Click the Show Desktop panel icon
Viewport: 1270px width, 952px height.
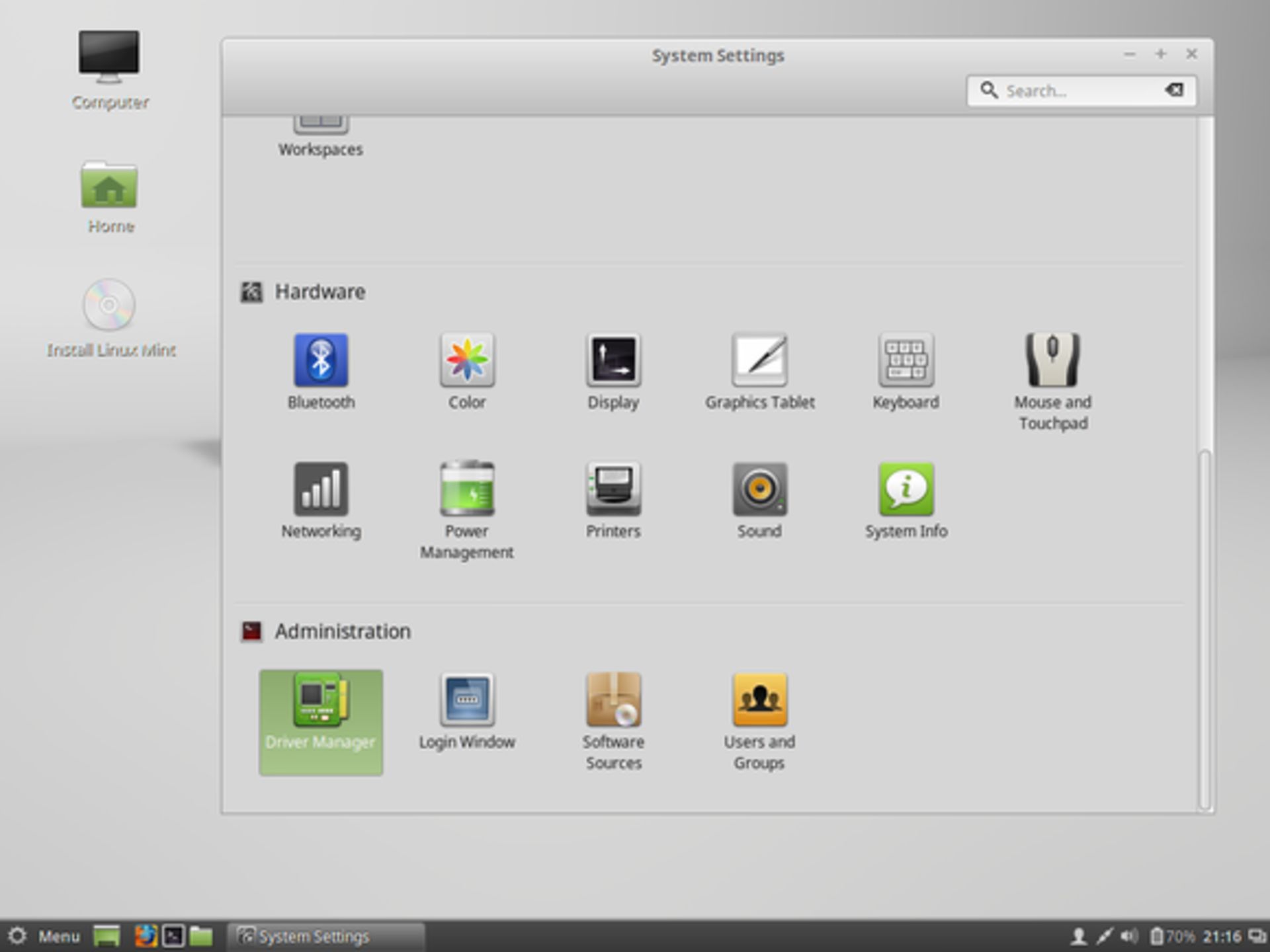106,935
